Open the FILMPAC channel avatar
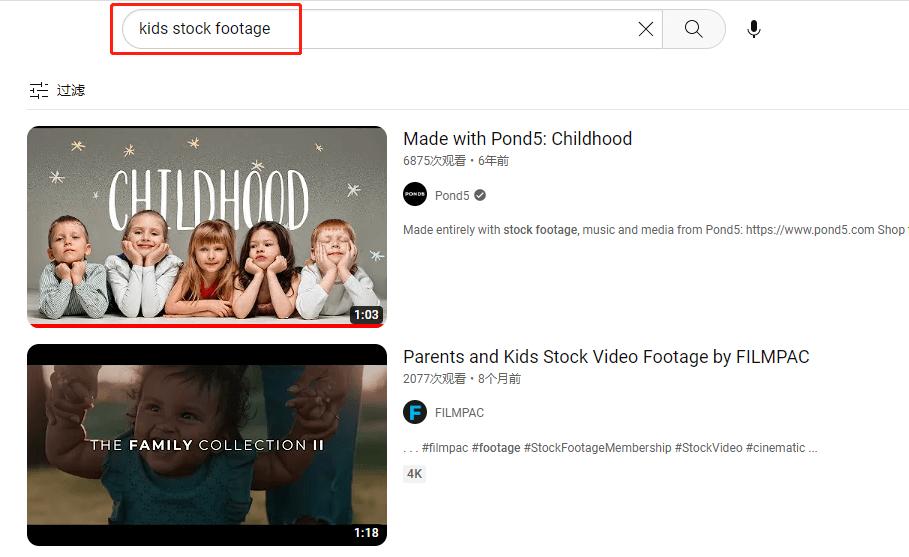This screenshot has width=909, height=557. coord(415,412)
